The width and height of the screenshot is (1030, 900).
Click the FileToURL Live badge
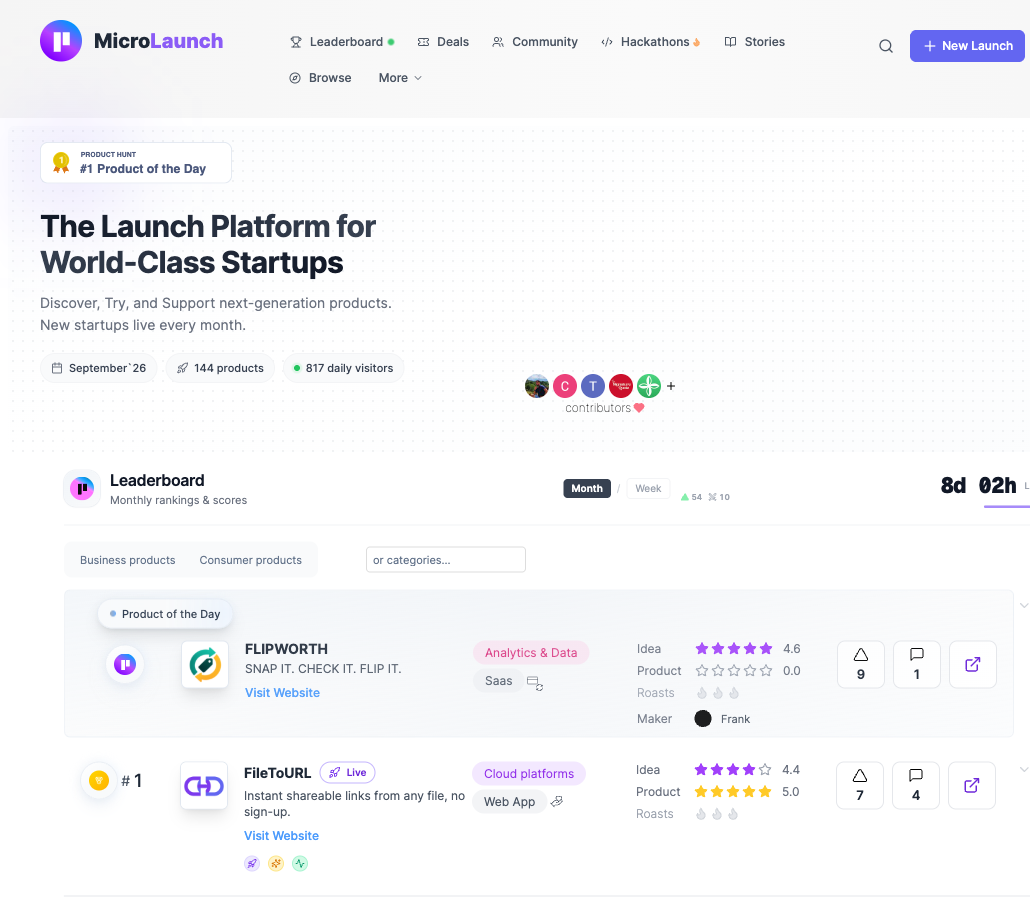point(347,773)
